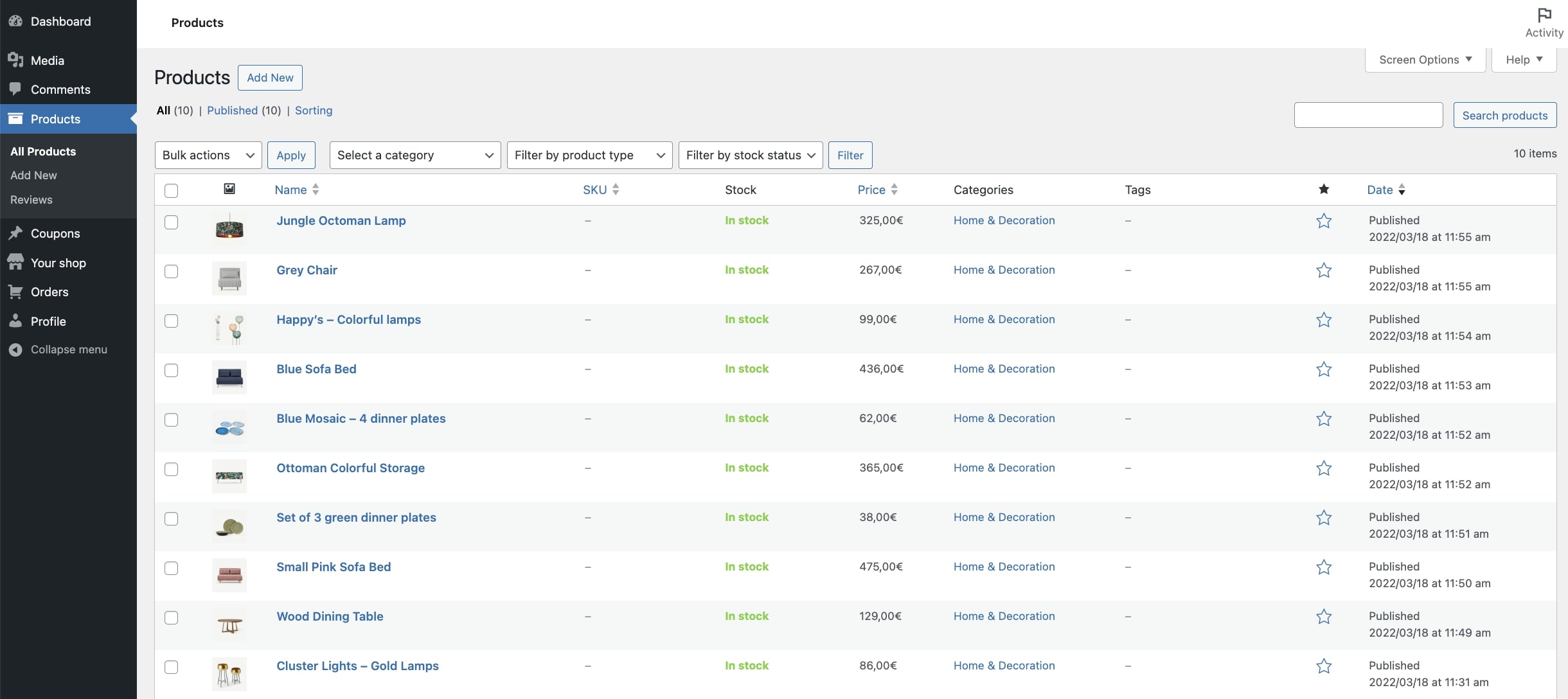Open the Reviews submenu item
This screenshot has width=1568, height=699.
coord(31,200)
